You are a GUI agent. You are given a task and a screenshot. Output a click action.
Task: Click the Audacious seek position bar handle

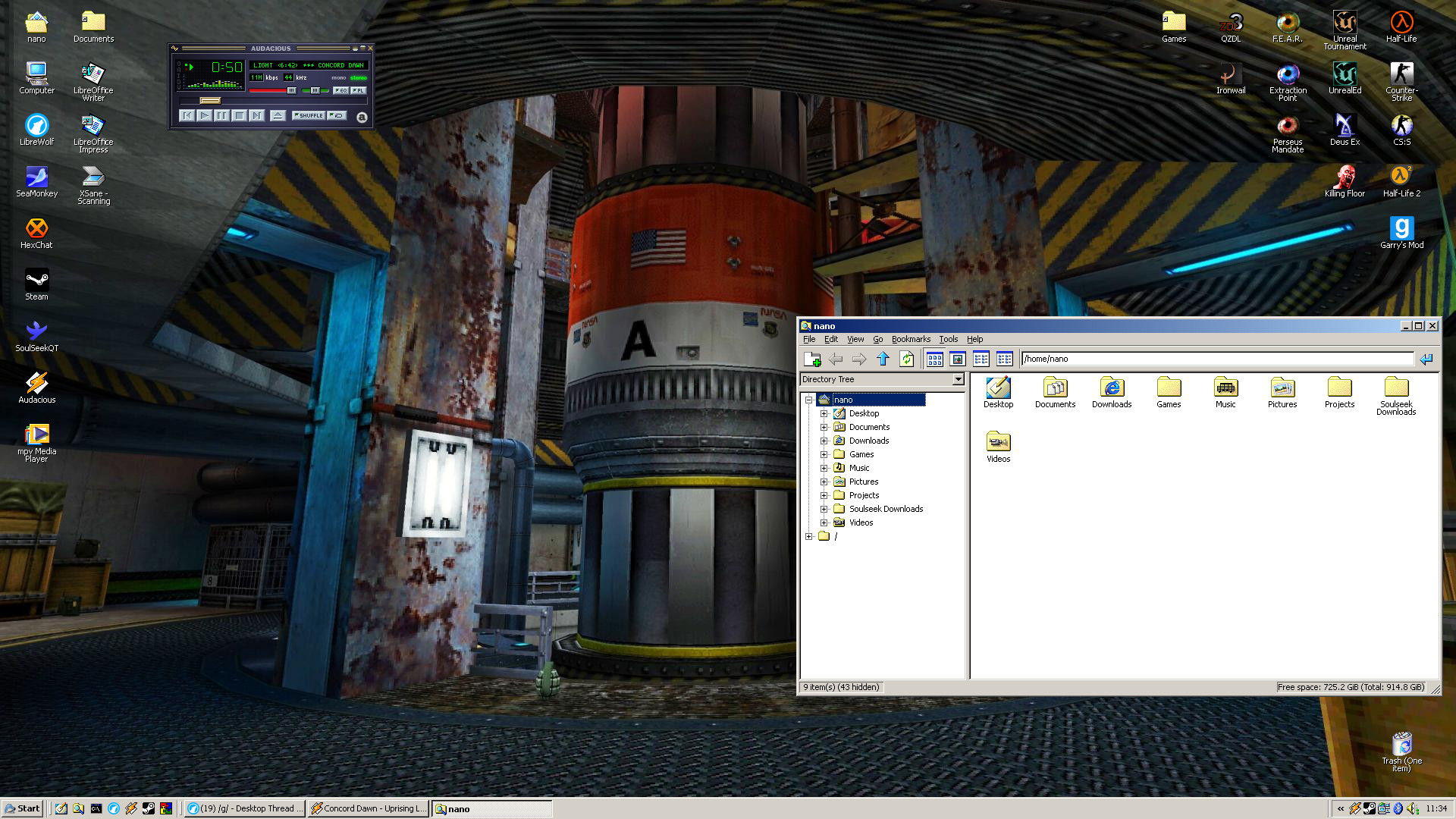click(x=210, y=100)
